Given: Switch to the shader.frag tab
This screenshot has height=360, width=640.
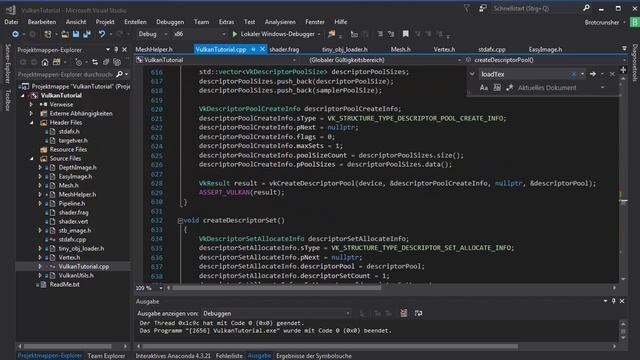Looking at the screenshot, I should click(284, 49).
